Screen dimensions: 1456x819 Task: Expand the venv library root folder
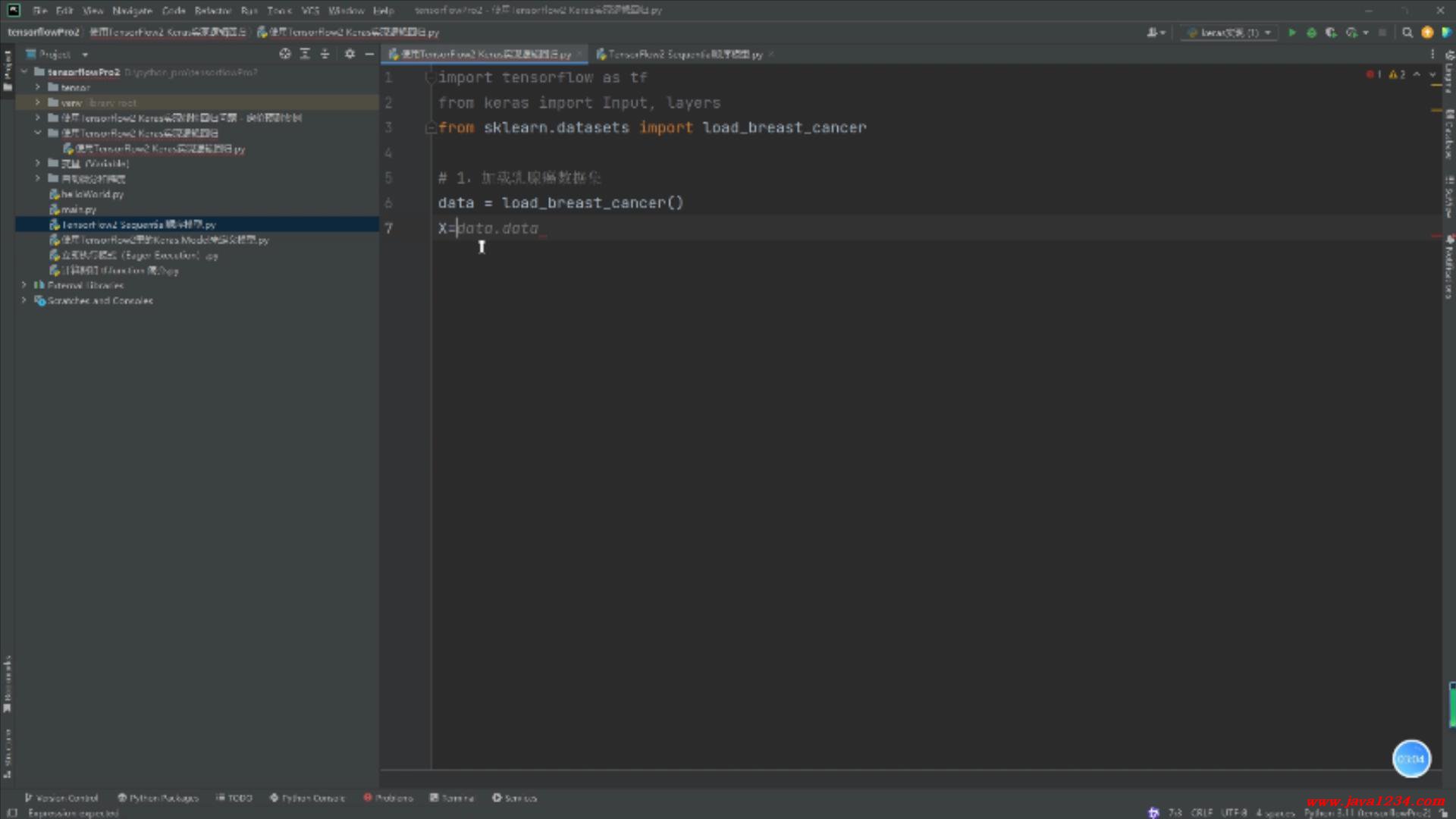coord(37,102)
